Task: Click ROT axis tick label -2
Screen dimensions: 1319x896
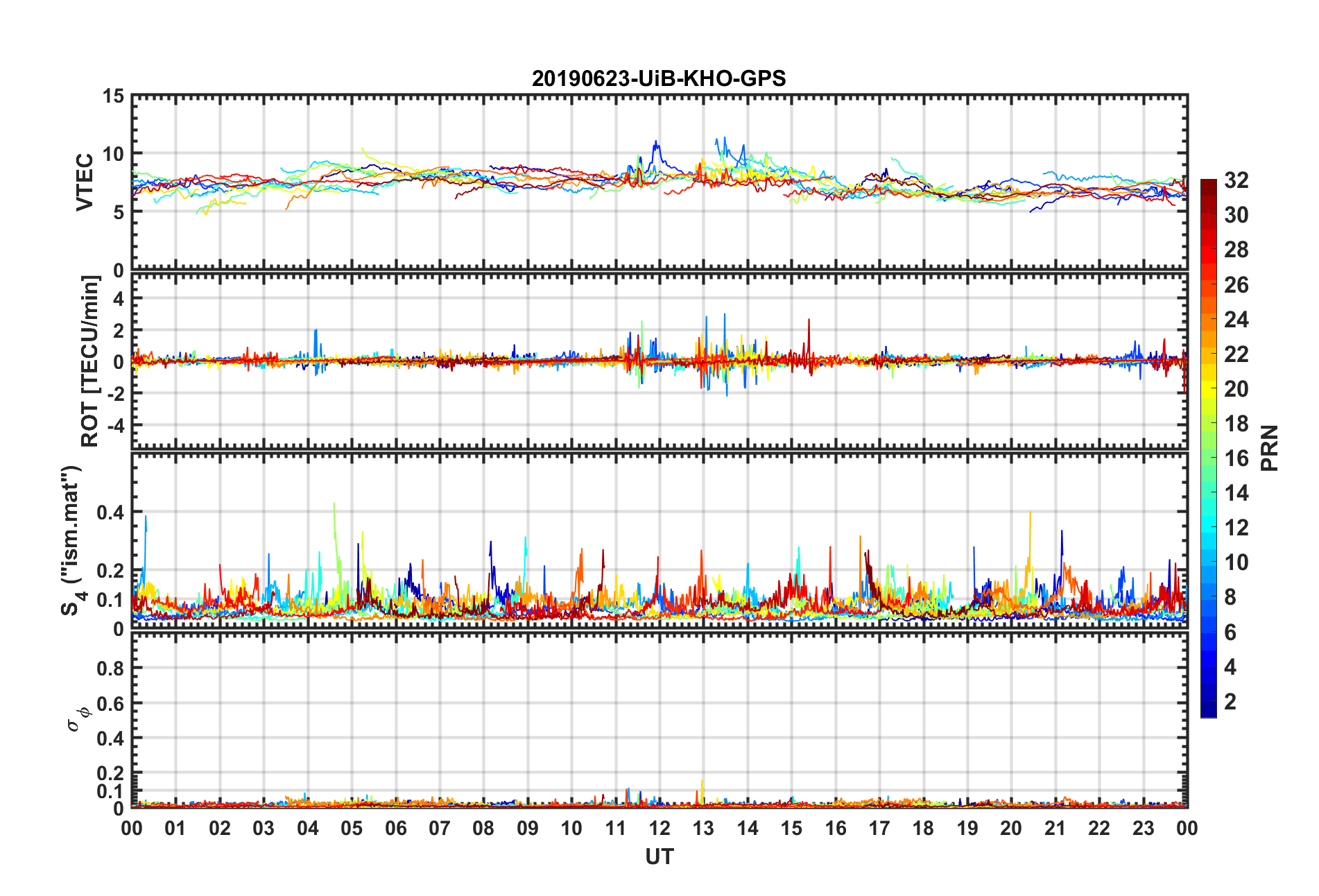Action: (116, 393)
